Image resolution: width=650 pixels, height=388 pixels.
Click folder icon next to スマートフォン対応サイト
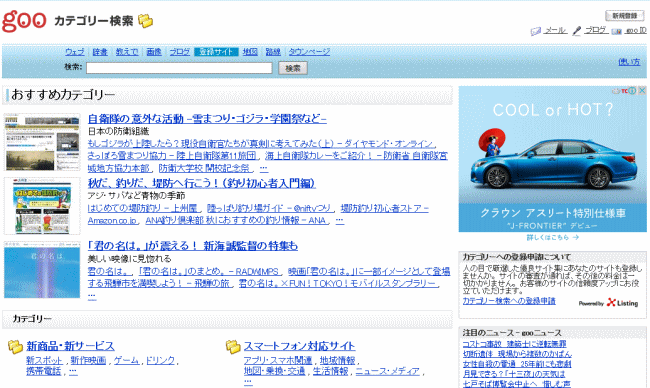[233, 347]
